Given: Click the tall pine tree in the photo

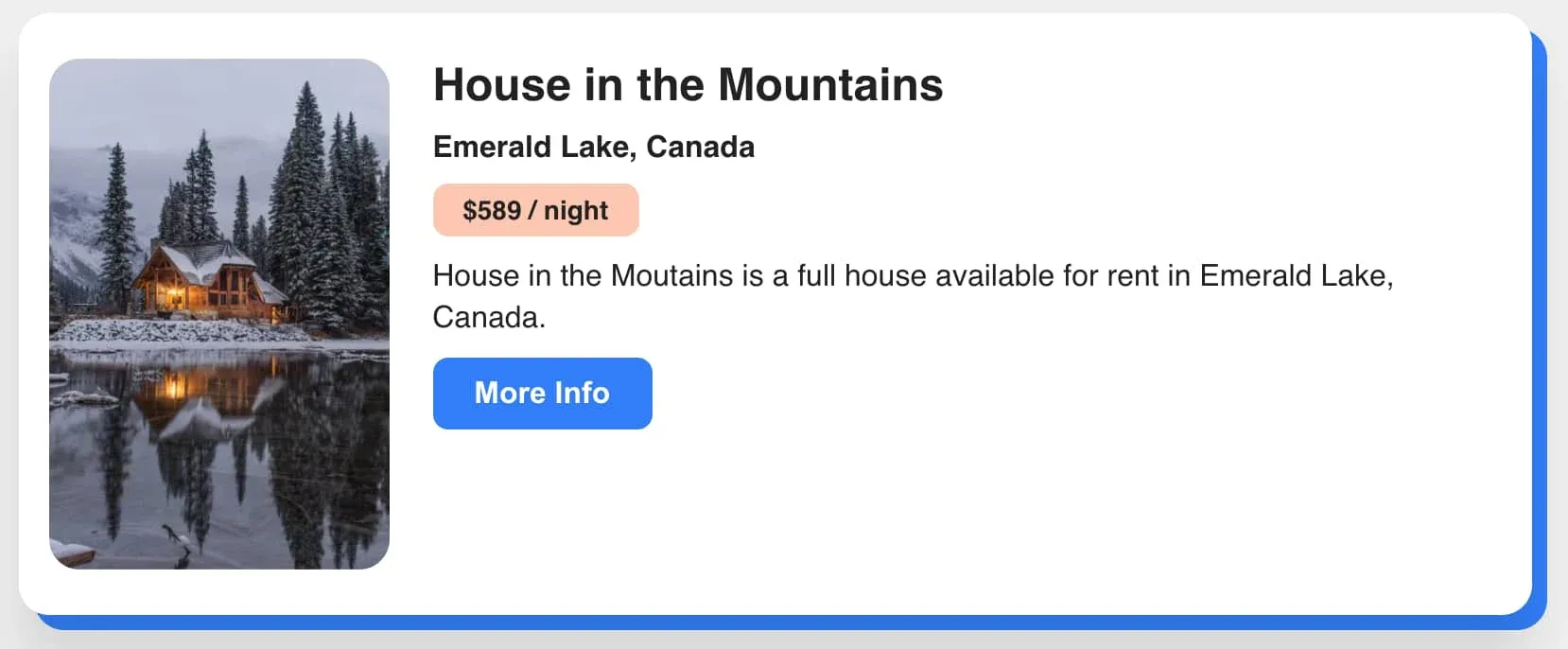Looking at the screenshot, I should [x=305, y=180].
